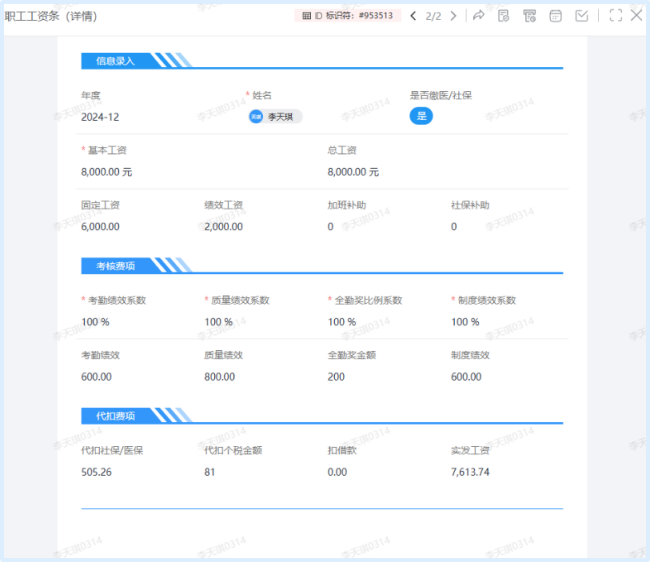This screenshot has height=563, width=651.
Task: Open the document settings icon in toolbar
Action: (x=504, y=16)
